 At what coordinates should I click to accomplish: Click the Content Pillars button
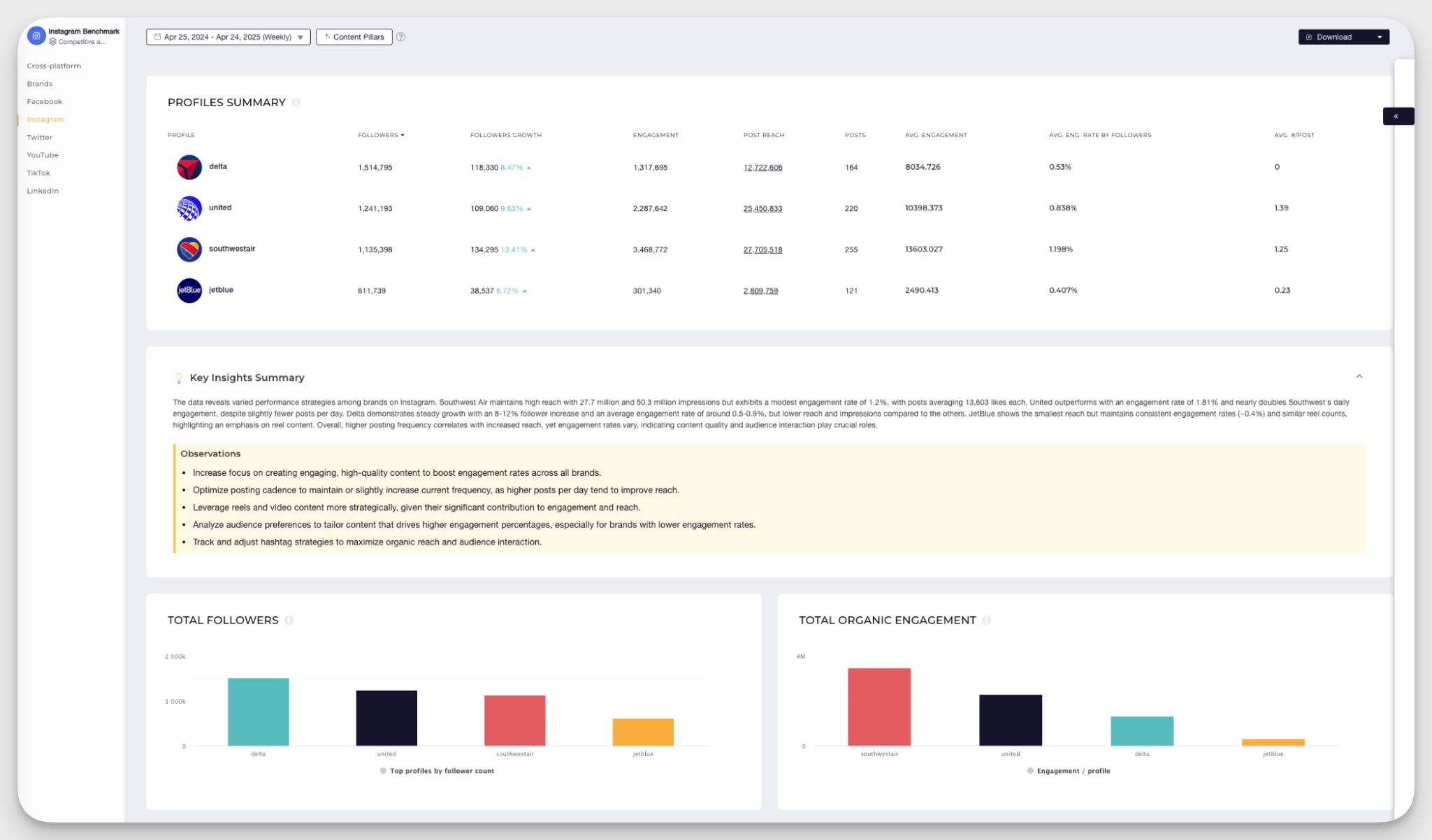[x=354, y=37]
